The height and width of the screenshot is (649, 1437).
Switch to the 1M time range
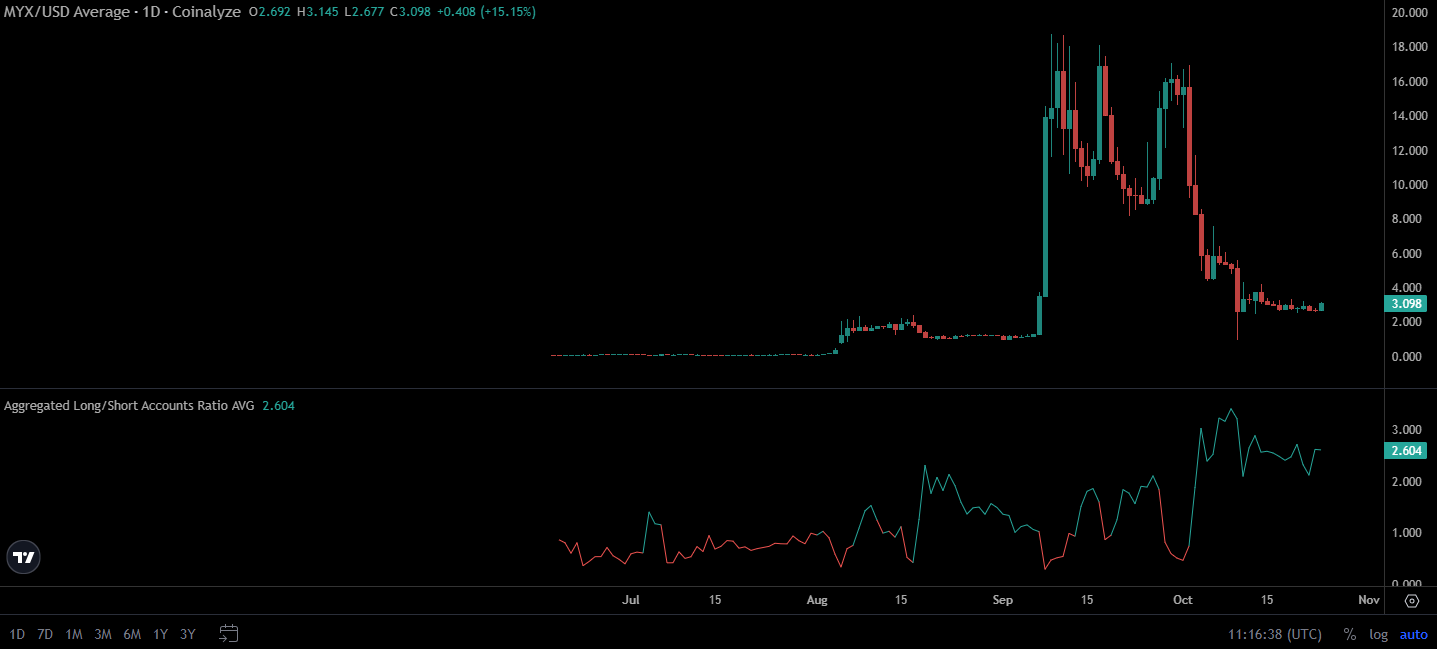point(74,634)
